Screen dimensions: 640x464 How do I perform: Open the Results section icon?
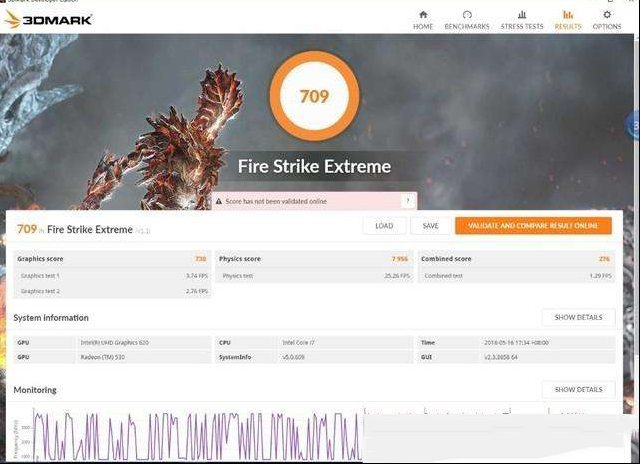(x=568, y=15)
